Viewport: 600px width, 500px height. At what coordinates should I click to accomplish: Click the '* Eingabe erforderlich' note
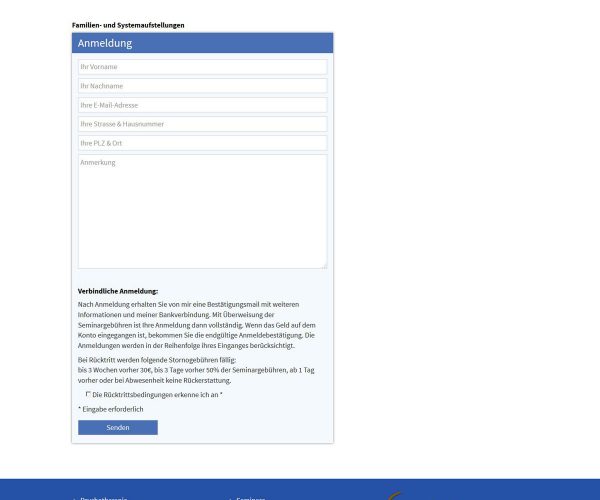pos(110,409)
